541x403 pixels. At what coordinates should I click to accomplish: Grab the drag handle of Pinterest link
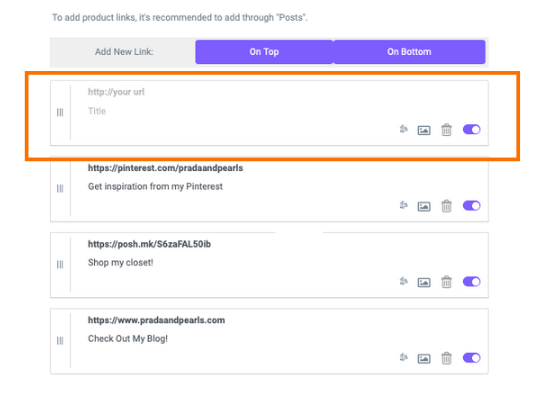point(60,189)
